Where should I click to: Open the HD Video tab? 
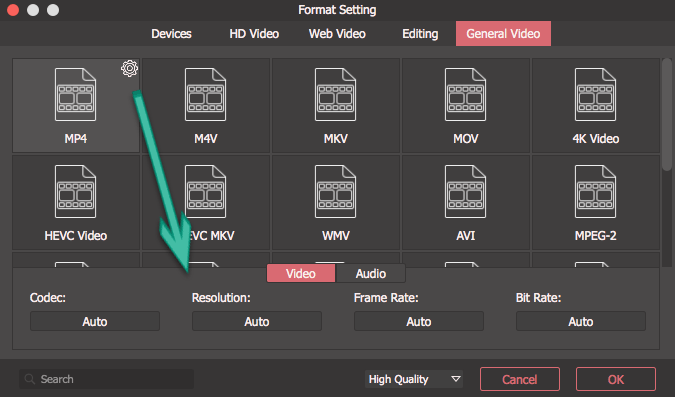coord(254,34)
